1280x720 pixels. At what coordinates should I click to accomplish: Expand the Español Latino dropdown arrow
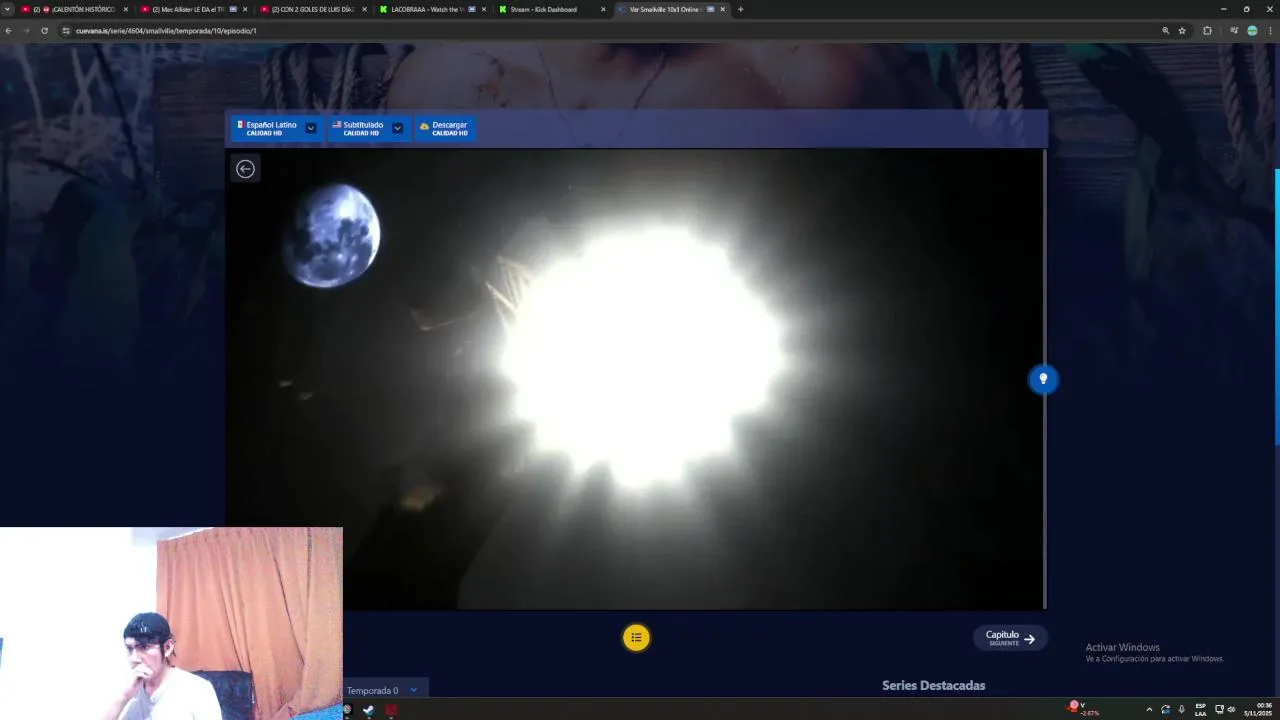(311, 128)
